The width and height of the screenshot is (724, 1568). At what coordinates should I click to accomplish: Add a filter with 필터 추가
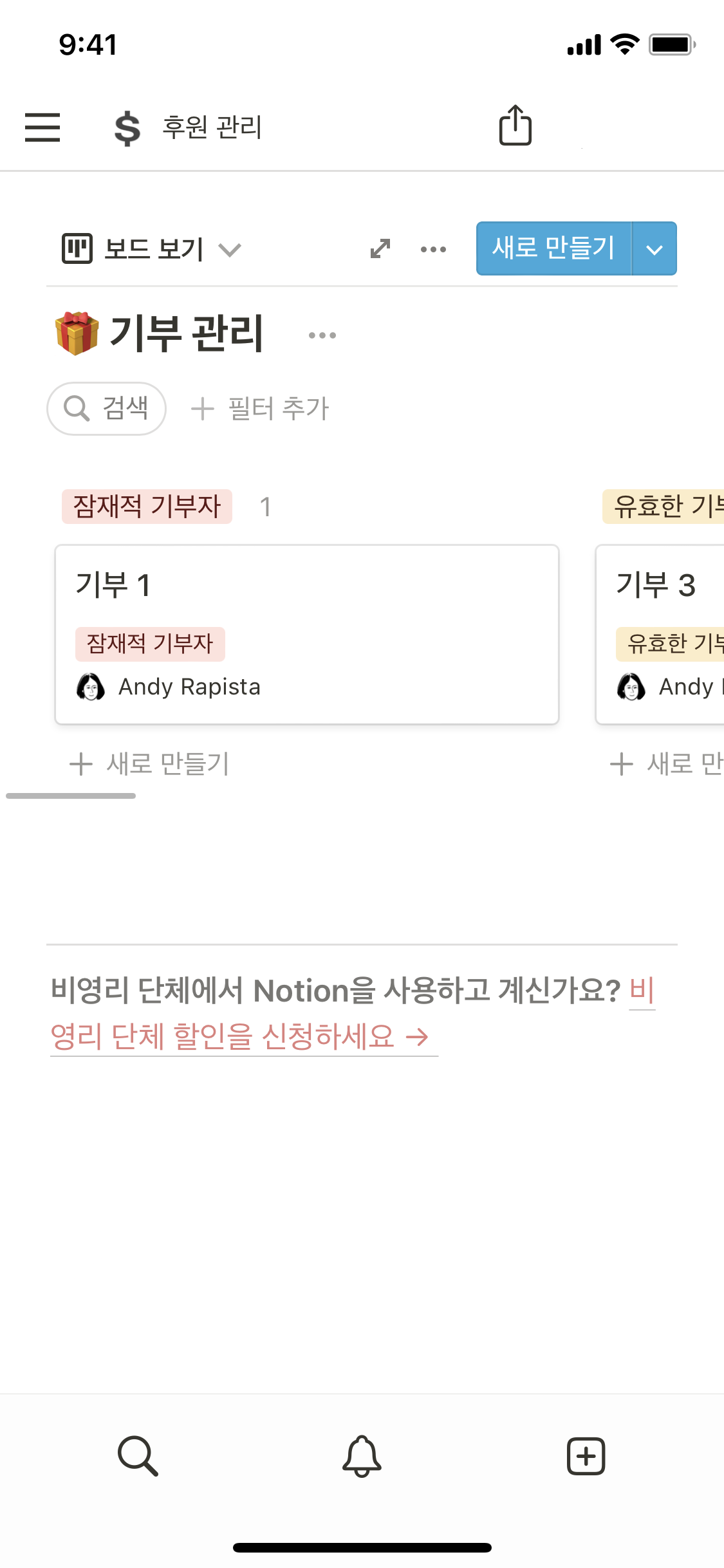click(x=260, y=408)
